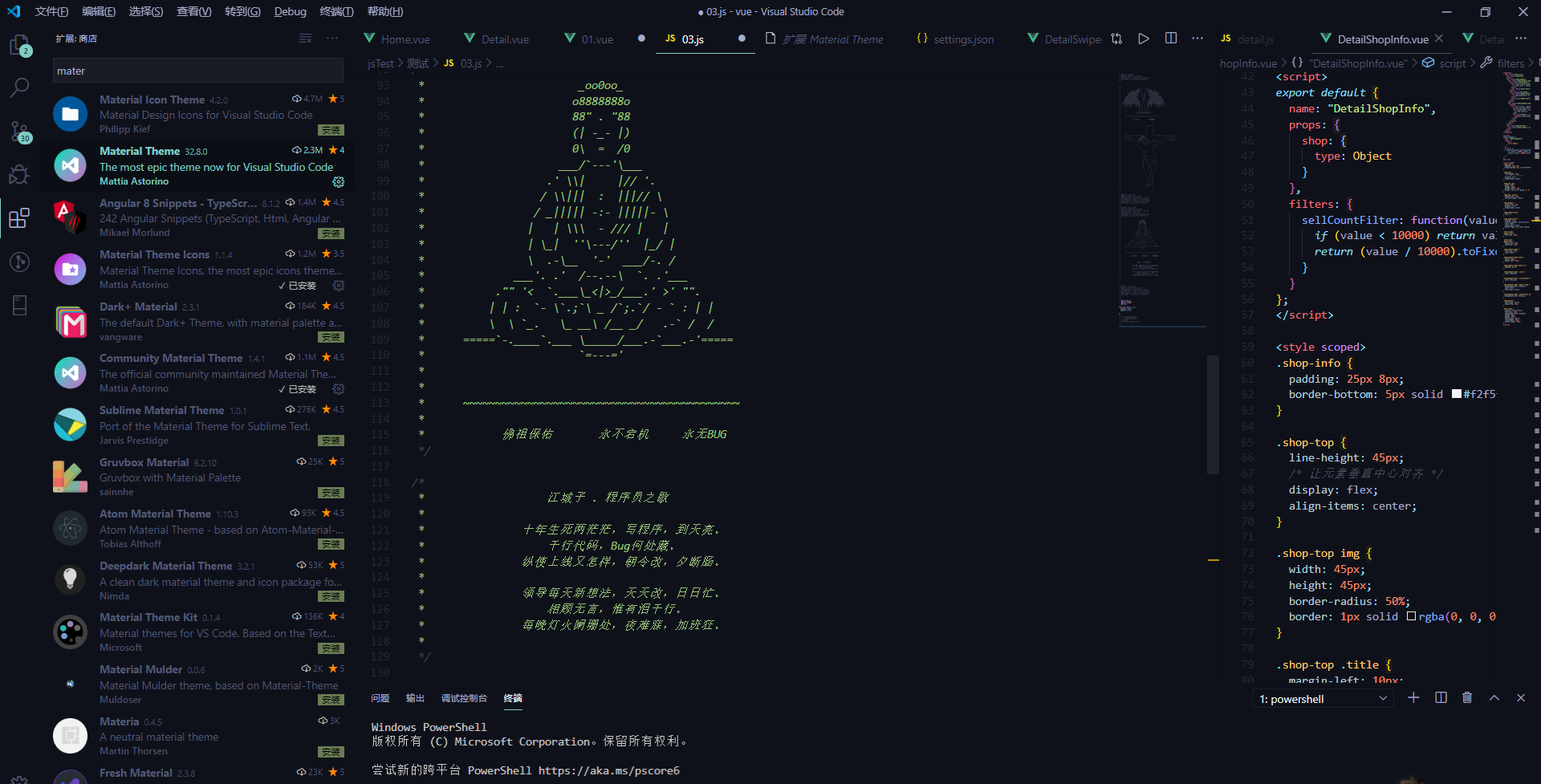Open 终端(T) menu
Screen dimensions: 1541x784
tap(336, 11)
